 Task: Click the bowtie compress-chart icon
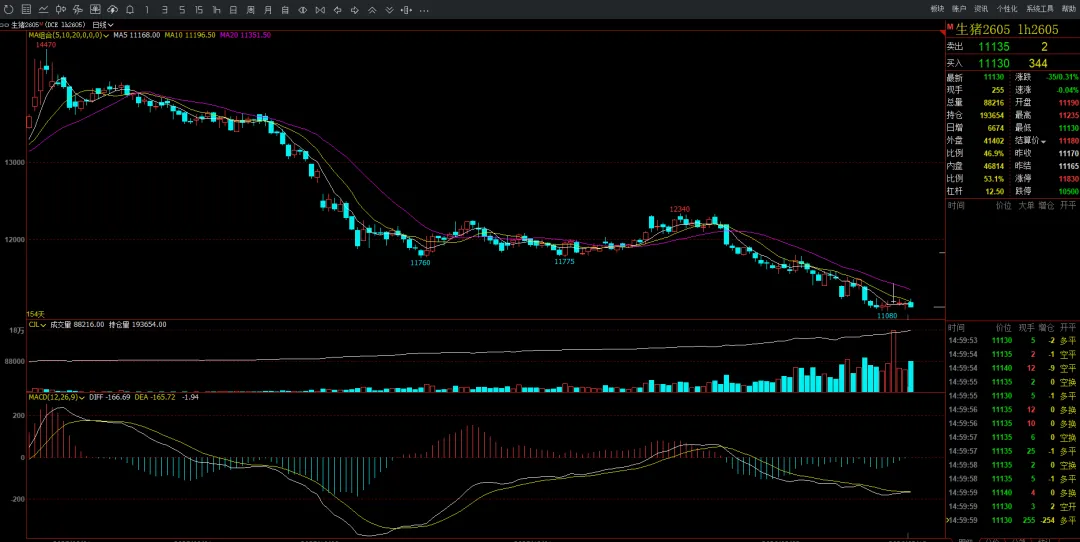320,10
